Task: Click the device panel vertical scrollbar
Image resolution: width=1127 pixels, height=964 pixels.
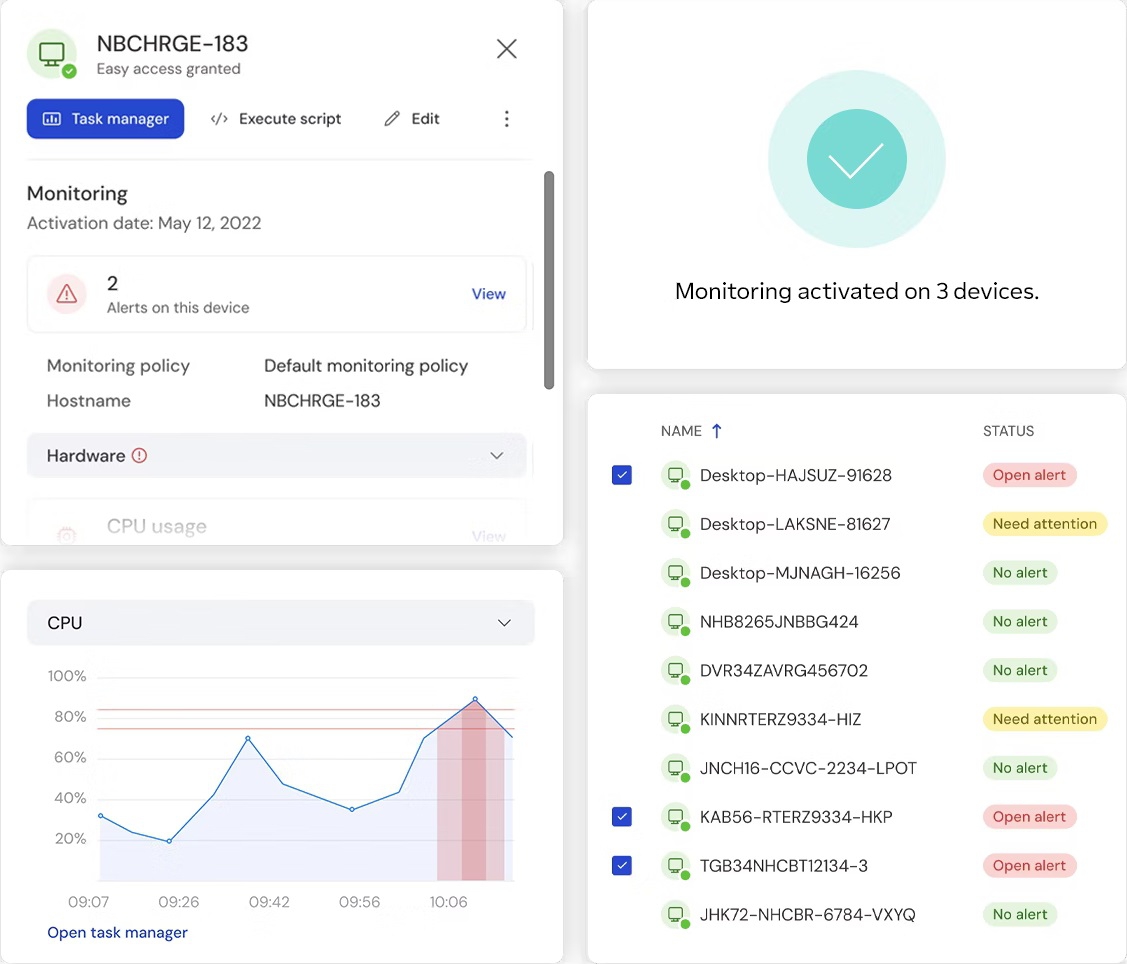Action: (x=549, y=280)
